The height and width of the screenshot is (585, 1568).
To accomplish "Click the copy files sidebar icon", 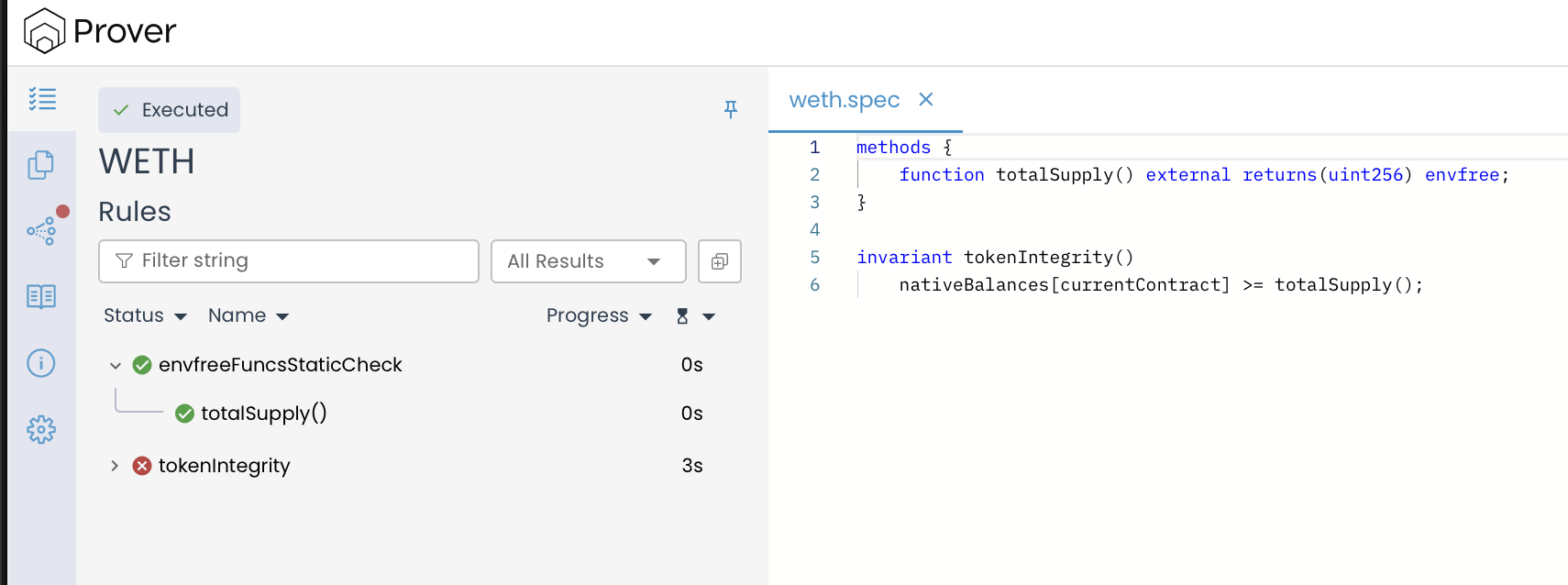I will 41,165.
